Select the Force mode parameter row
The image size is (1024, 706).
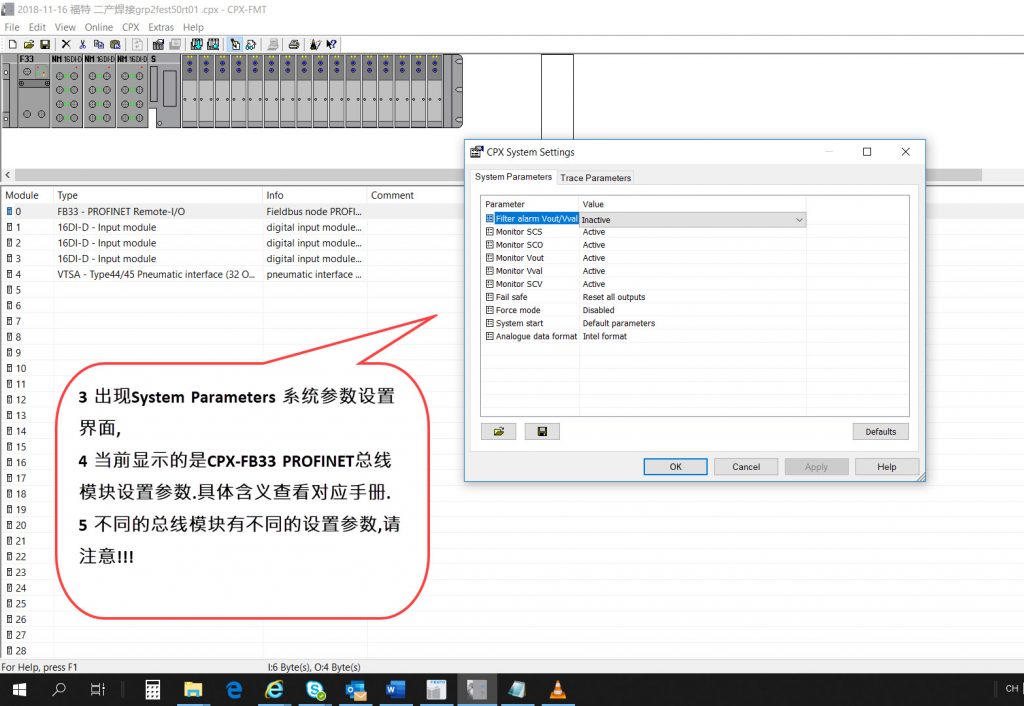click(645, 310)
